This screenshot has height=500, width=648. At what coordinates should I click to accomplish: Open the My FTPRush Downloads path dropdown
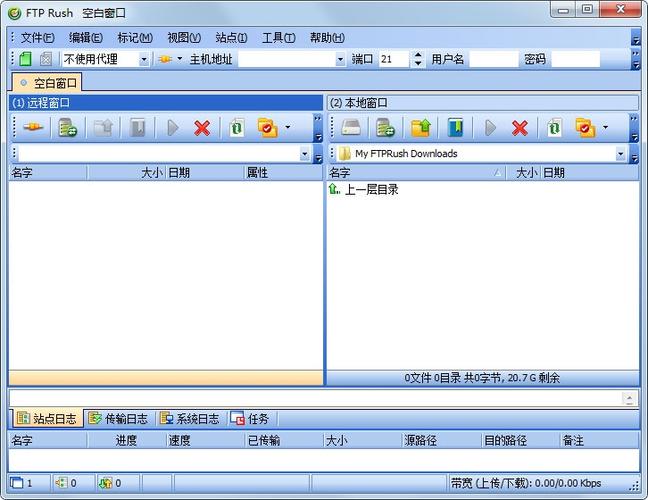click(621, 154)
